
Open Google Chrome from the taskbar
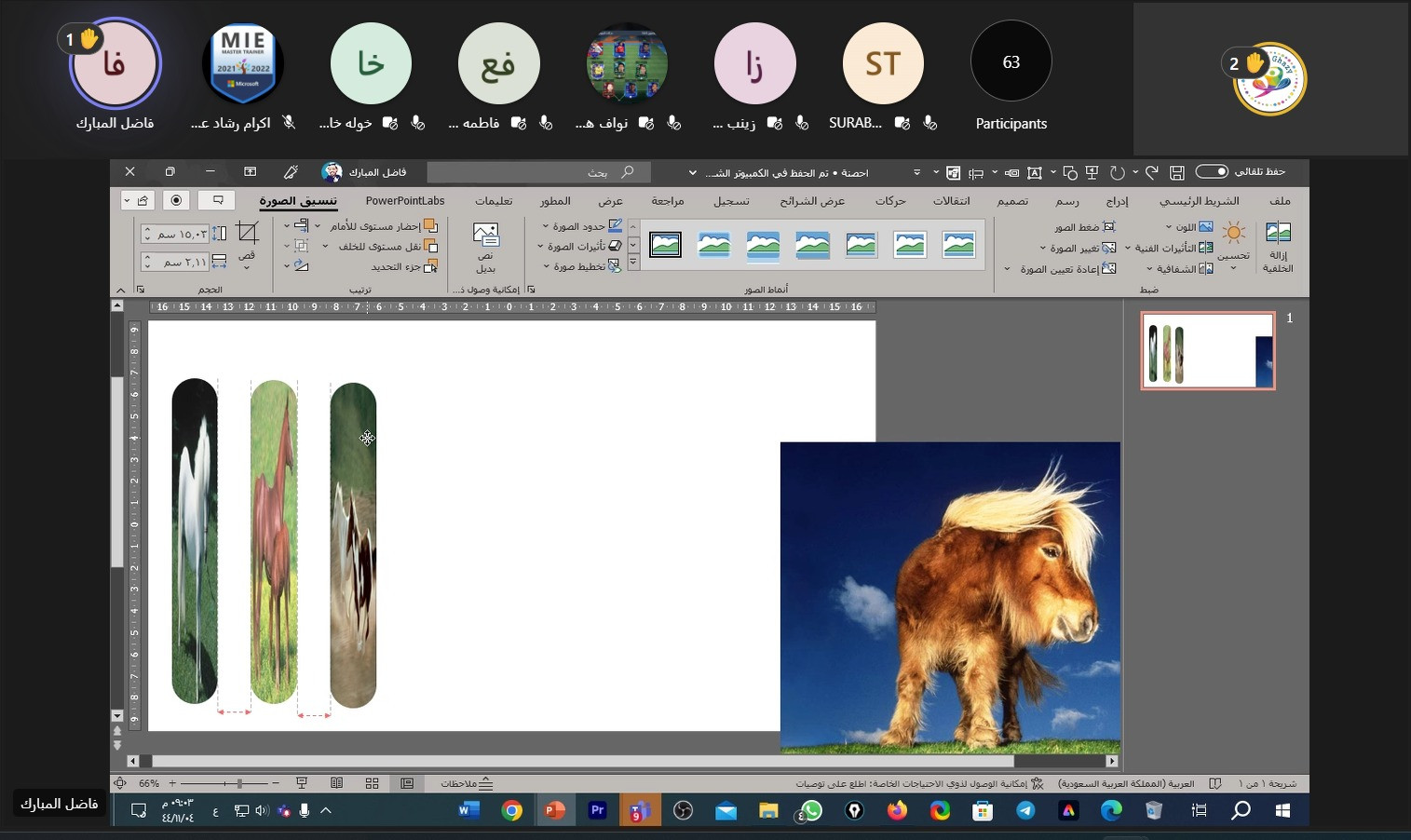(x=511, y=810)
